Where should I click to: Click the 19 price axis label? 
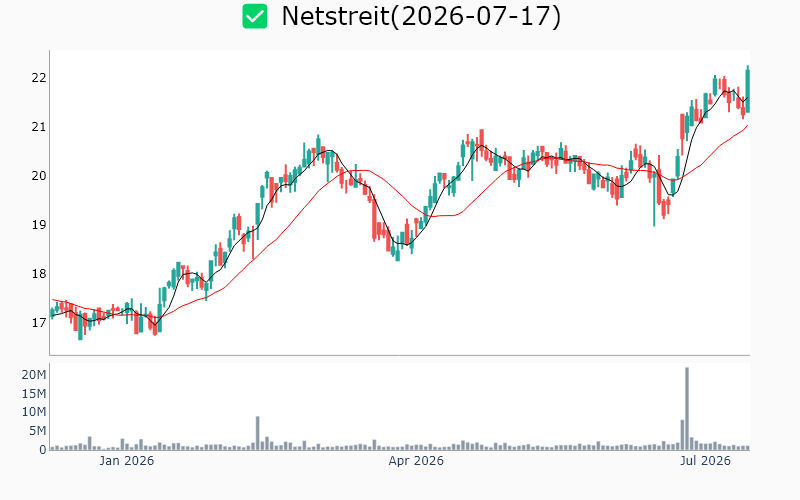pyautogui.click(x=39, y=225)
